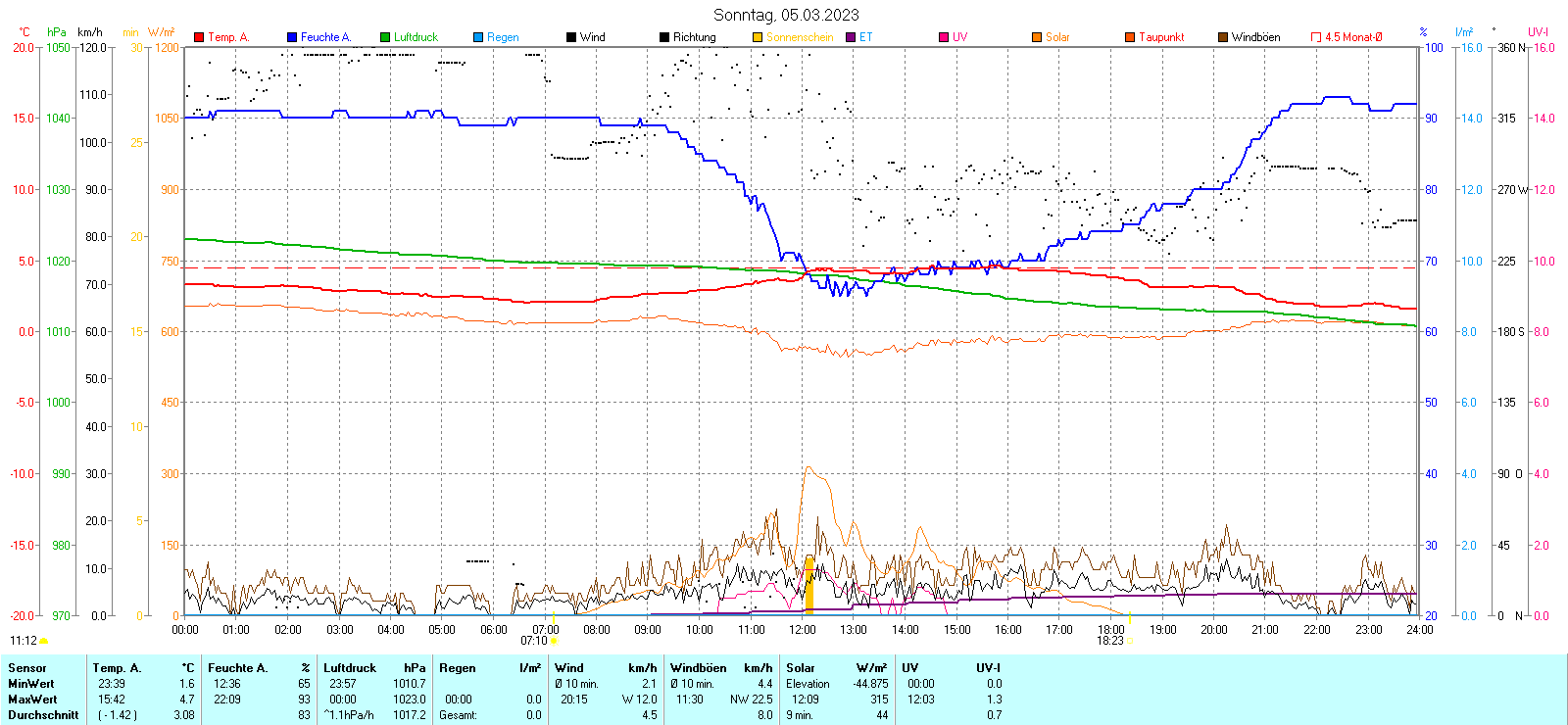Click the sunset icon at 18:23
The image size is (1568, 725).
point(1129,642)
